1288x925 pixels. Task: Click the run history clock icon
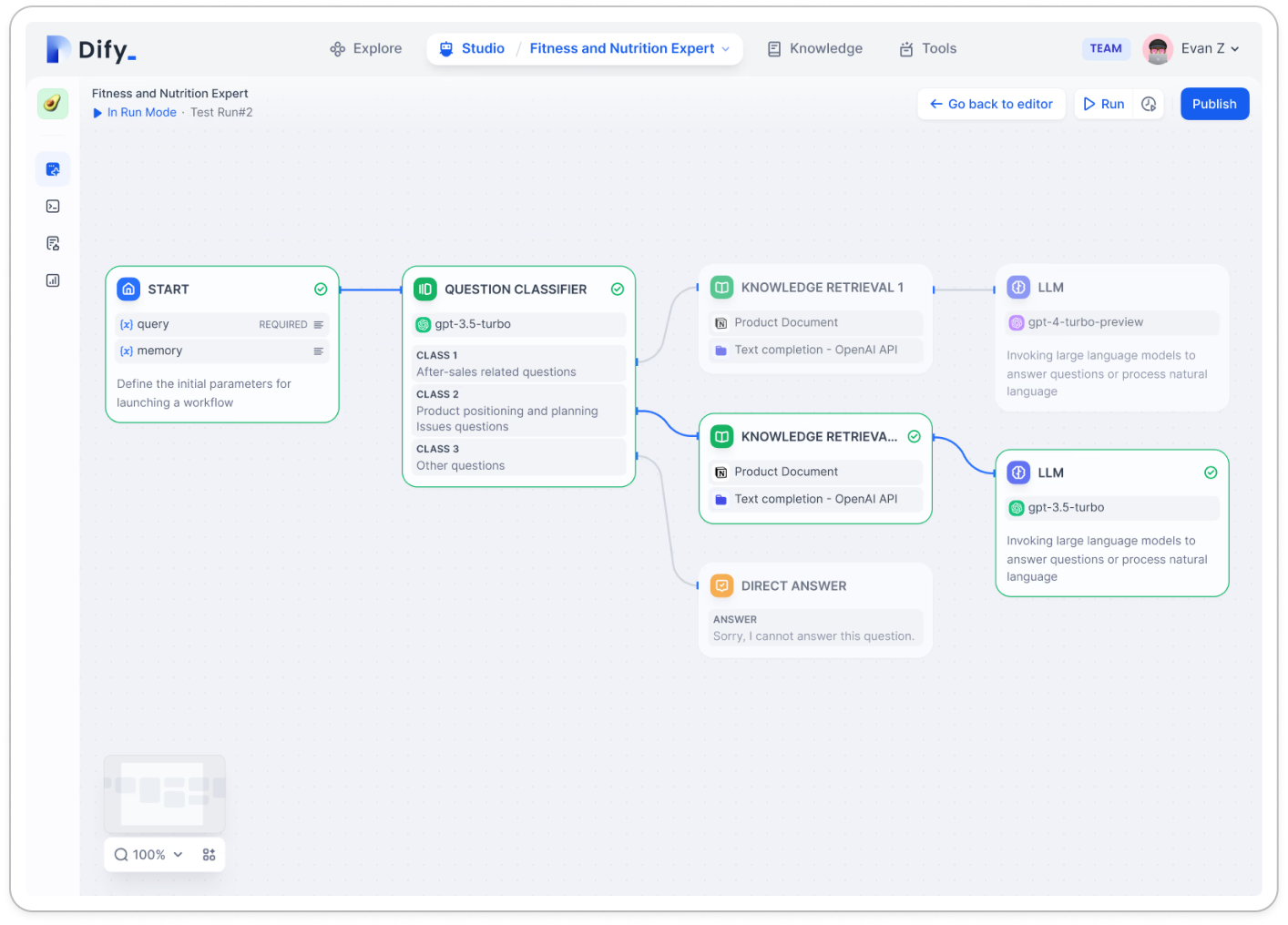pyautogui.click(x=1149, y=104)
